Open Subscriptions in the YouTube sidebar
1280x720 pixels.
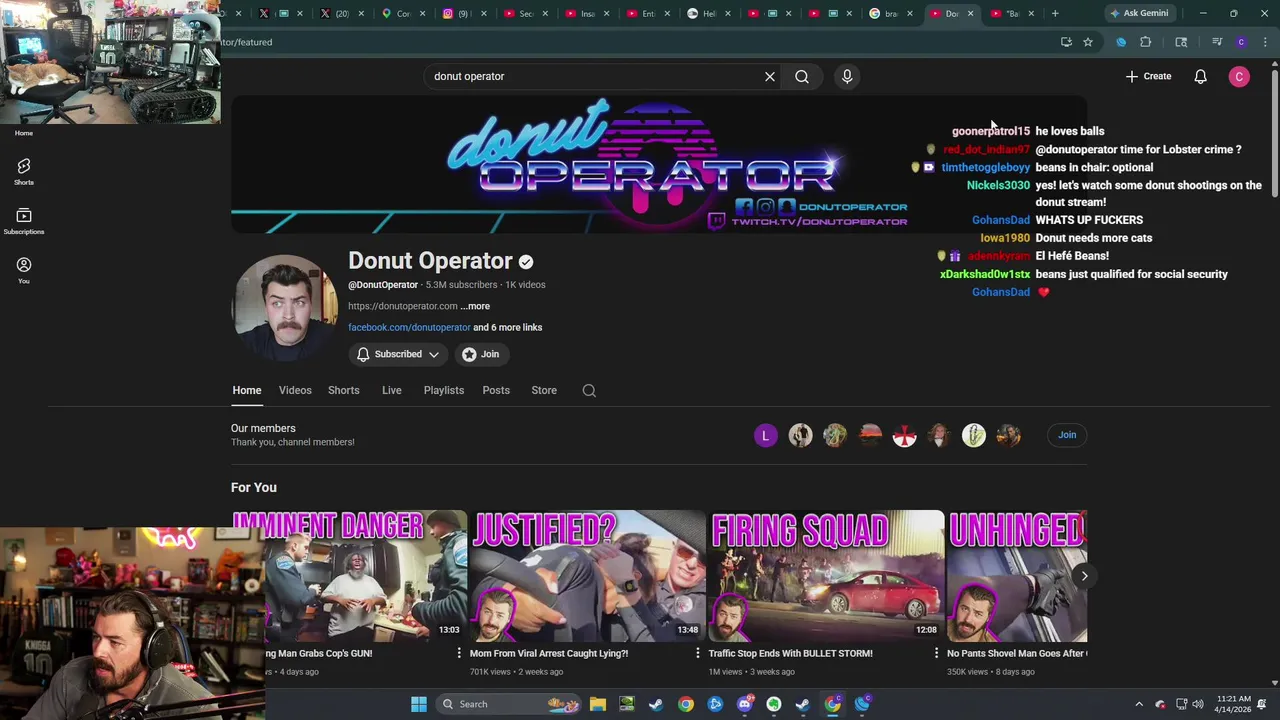[x=24, y=221]
